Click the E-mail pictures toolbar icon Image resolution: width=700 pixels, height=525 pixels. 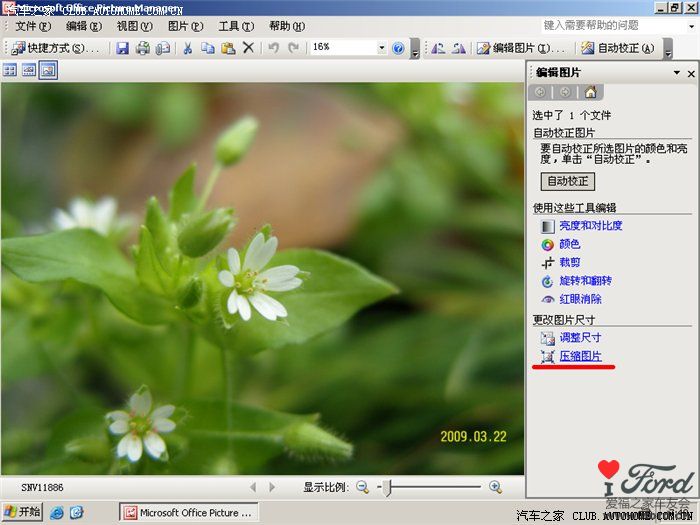point(163,48)
